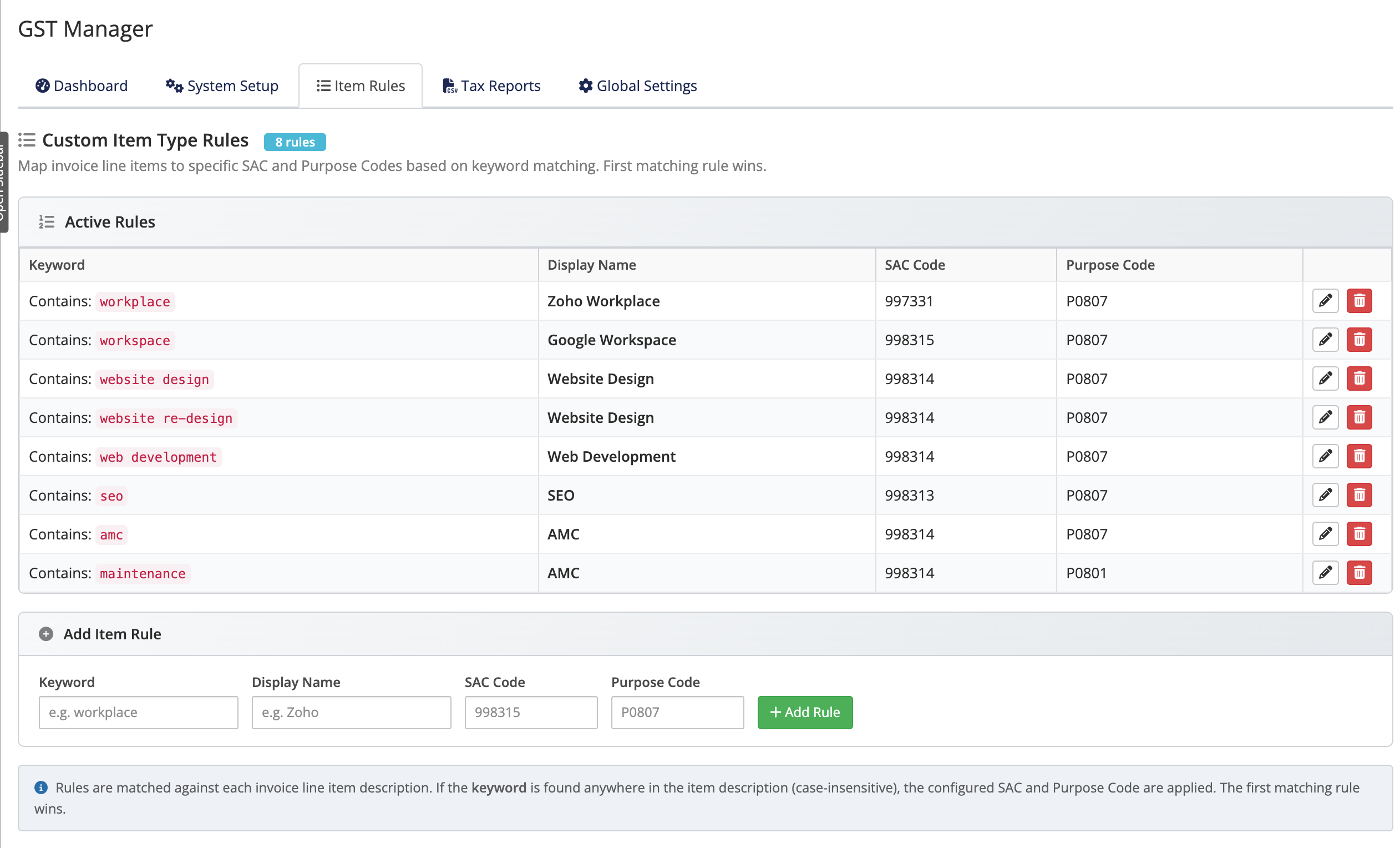The height and width of the screenshot is (848, 1400).
Task: Focus the Keyword input field
Action: point(139,712)
